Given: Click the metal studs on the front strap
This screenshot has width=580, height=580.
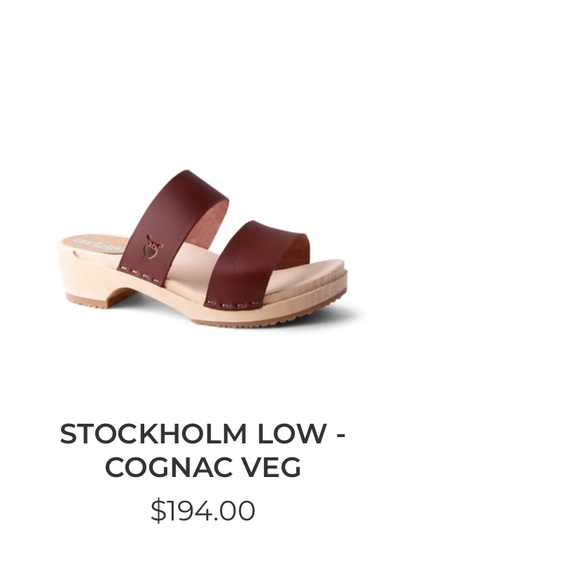Looking at the screenshot, I should (232, 304).
